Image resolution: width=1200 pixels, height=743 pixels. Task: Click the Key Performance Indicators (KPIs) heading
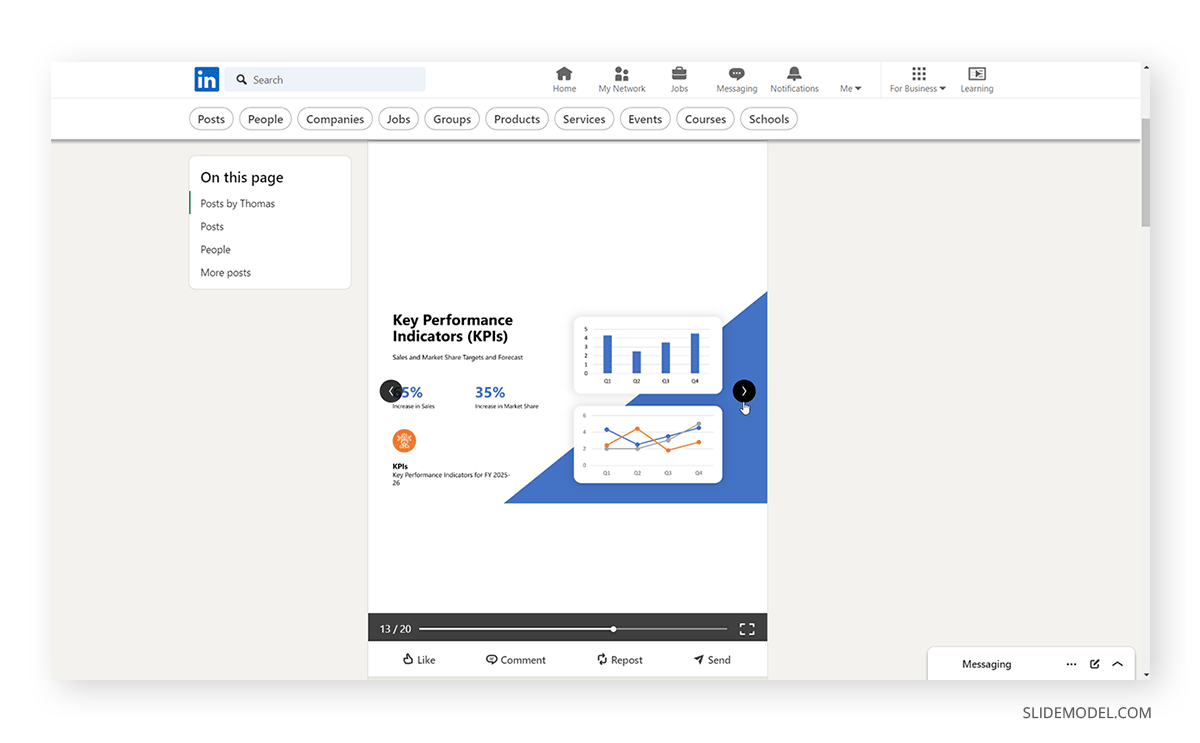point(453,328)
